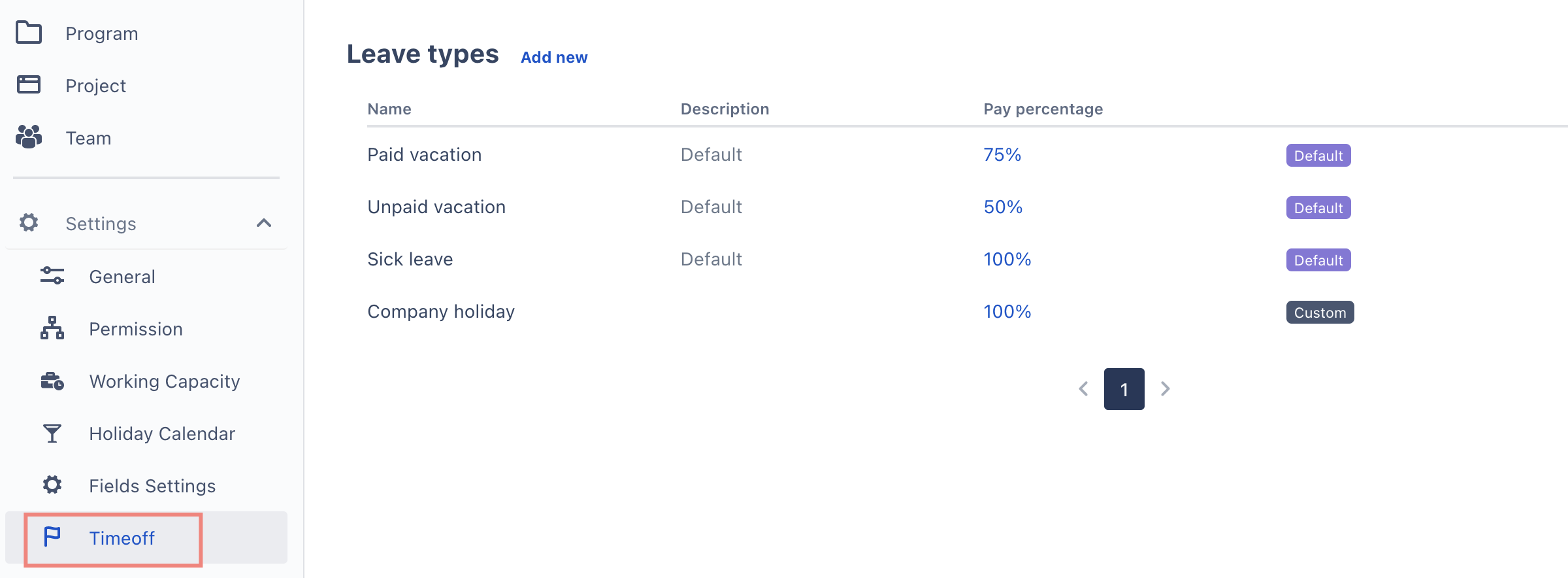The height and width of the screenshot is (578, 1568).
Task: Go to the previous page arrow
Action: point(1083,389)
